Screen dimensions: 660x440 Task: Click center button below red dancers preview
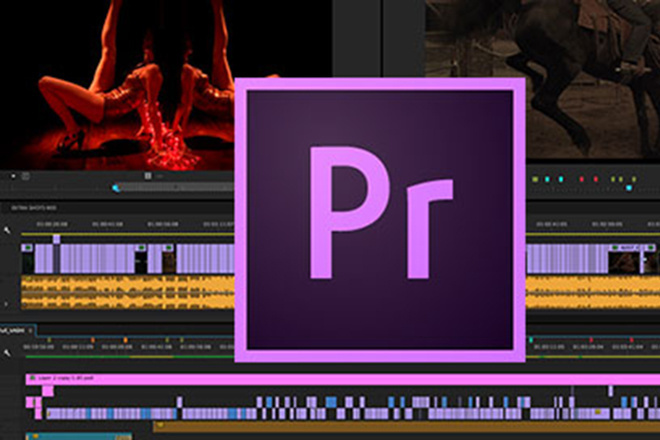pyautogui.click(x=148, y=176)
